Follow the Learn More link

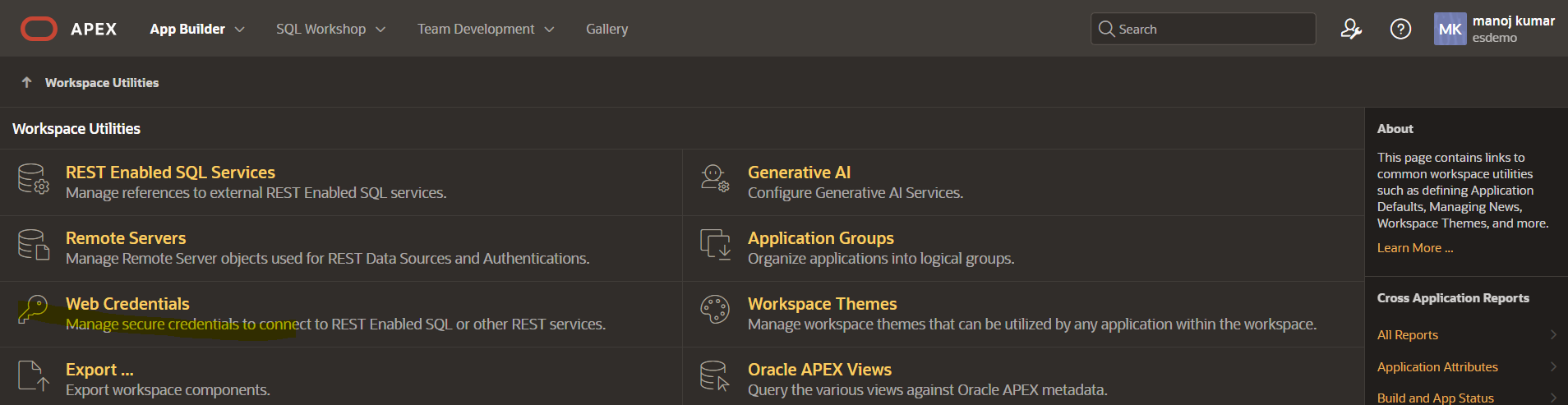pyautogui.click(x=1414, y=248)
